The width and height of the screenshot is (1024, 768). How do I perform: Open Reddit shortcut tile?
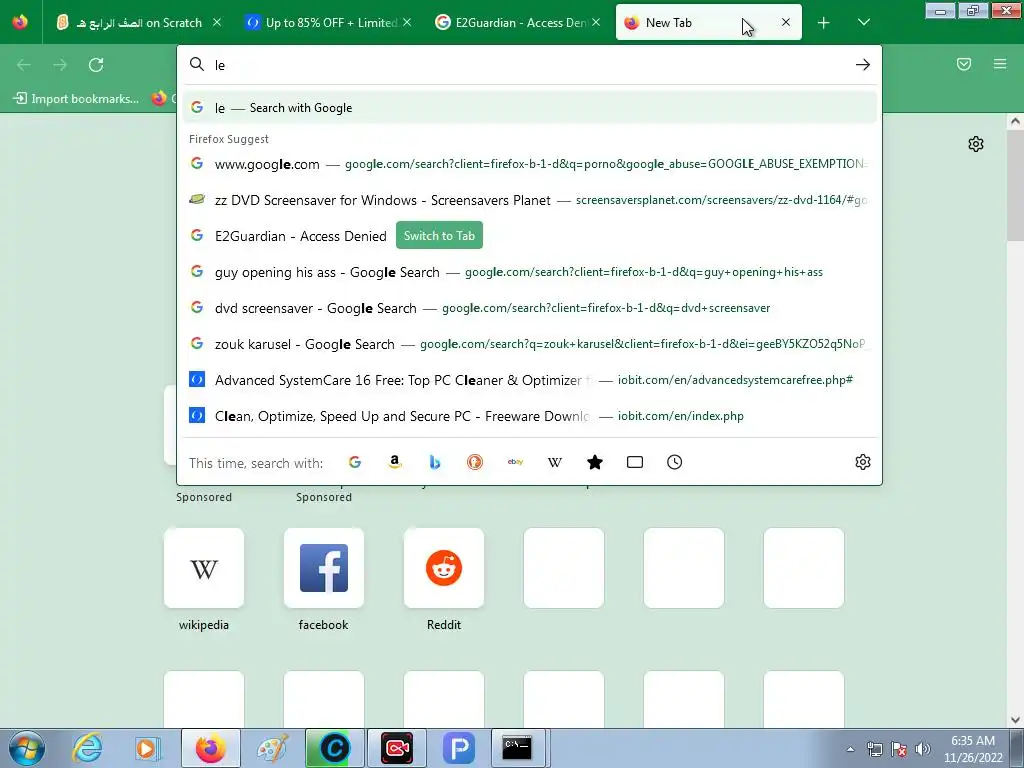[x=444, y=568]
